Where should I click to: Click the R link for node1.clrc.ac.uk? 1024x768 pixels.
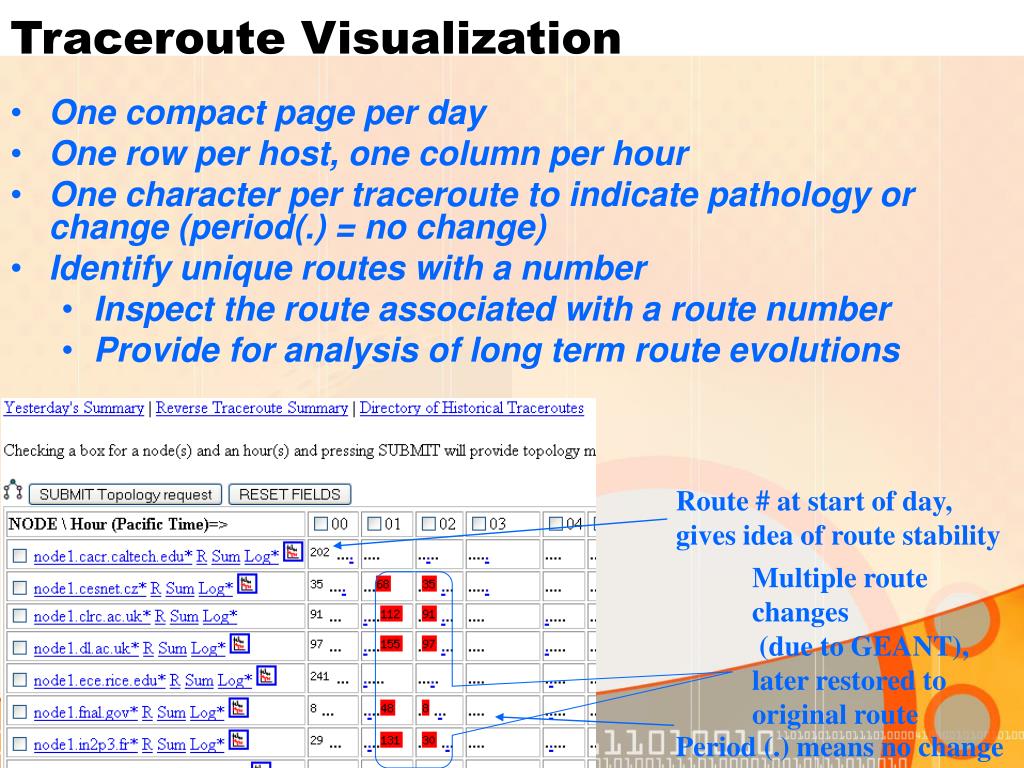tap(160, 616)
